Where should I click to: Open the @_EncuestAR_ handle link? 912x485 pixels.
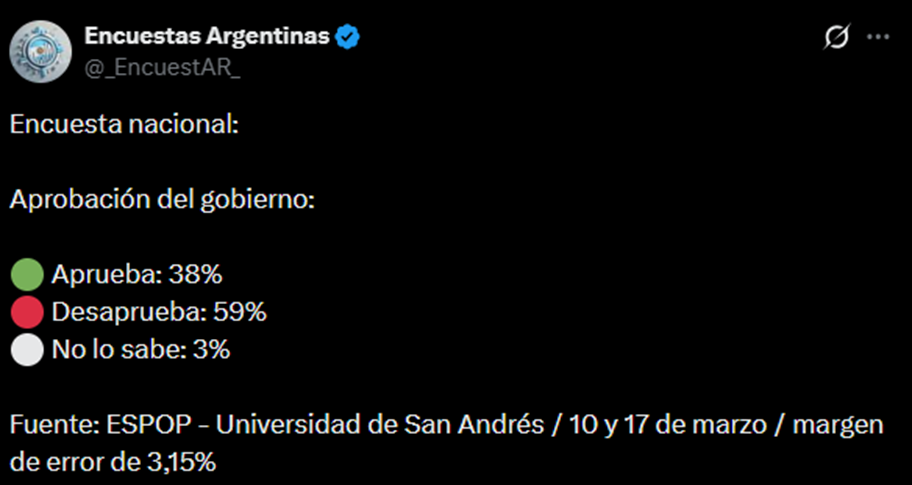[149, 66]
